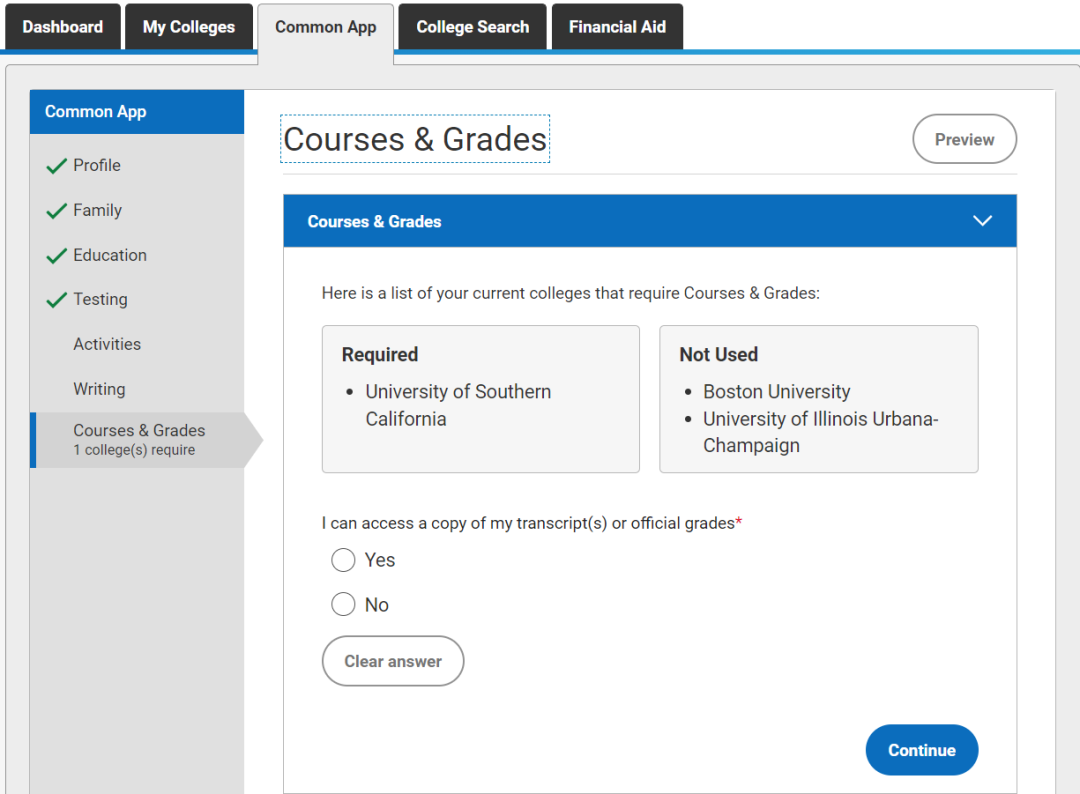Click the green checkmark beside Profile
1080x794 pixels.
pyautogui.click(x=56, y=166)
